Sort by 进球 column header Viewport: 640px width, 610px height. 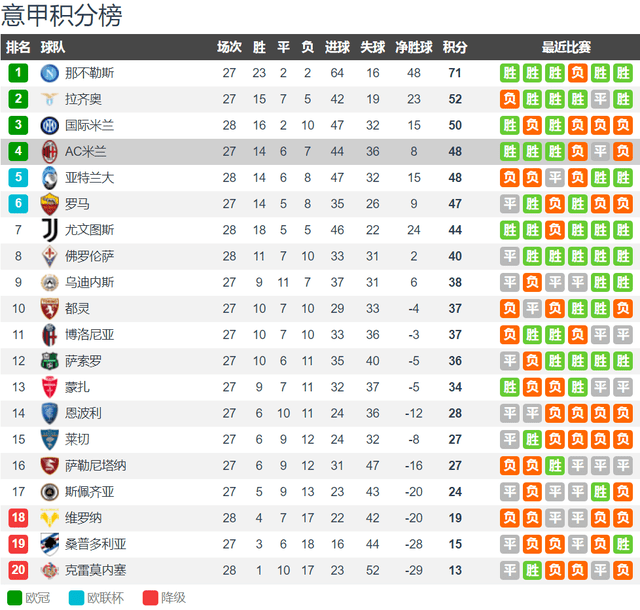pos(337,47)
